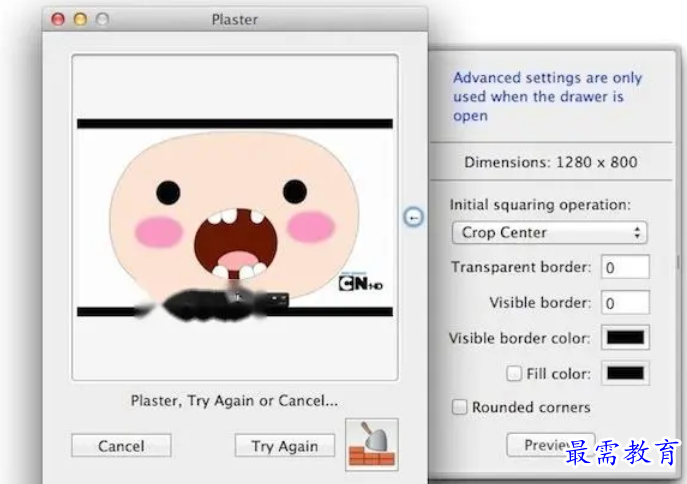Open the Crop Center squaring dropdown
Image resolution: width=687 pixels, height=484 pixels.
(x=549, y=233)
